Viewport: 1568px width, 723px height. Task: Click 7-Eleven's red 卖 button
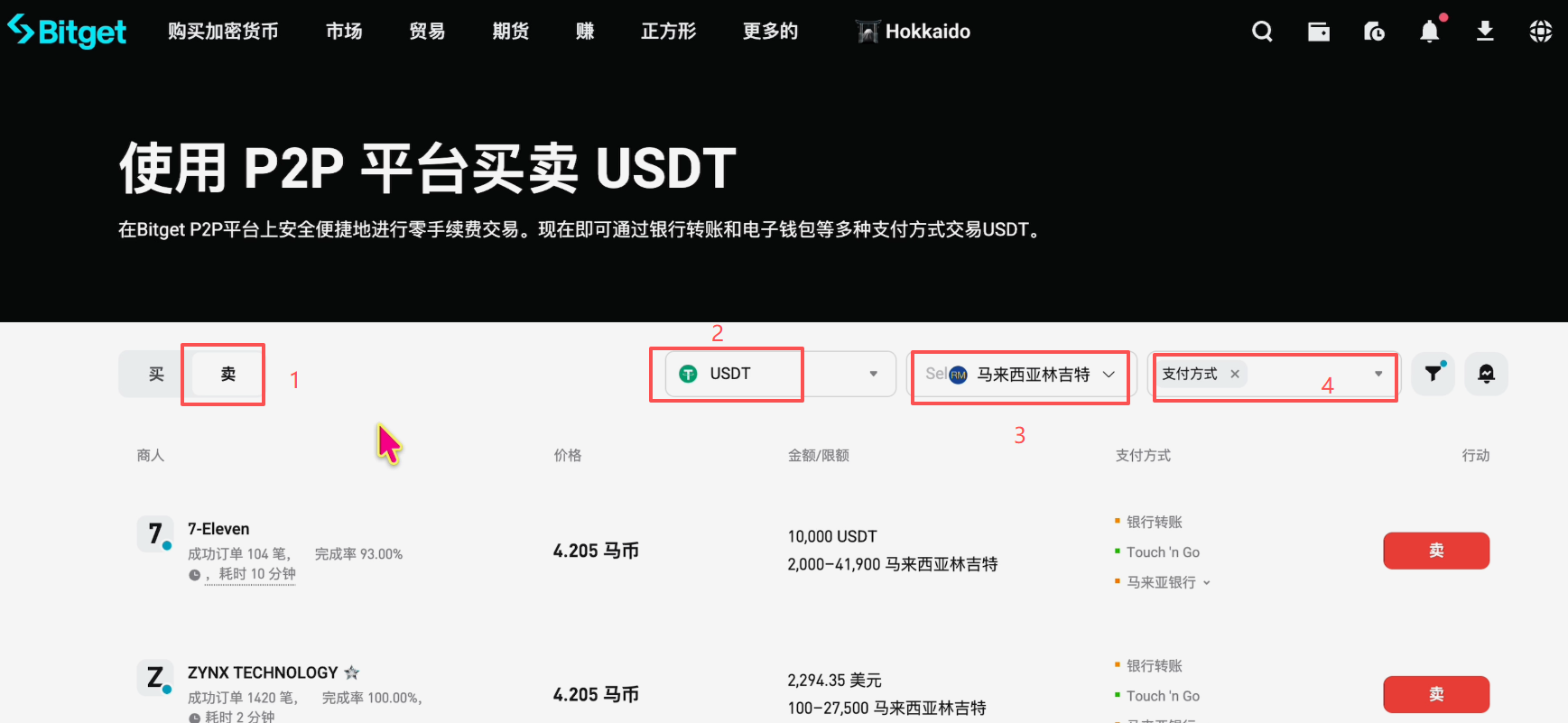pos(1436,551)
